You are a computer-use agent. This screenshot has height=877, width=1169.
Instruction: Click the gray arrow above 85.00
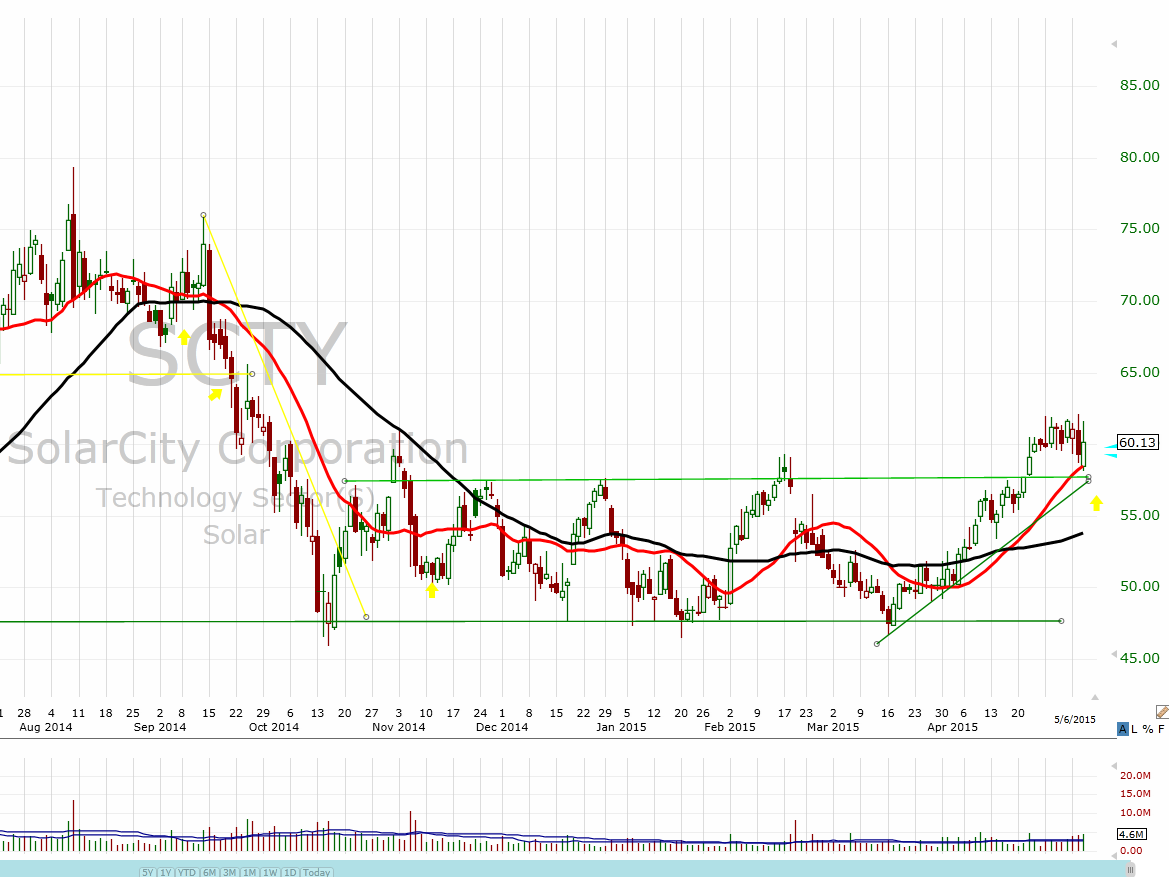click(1114, 45)
